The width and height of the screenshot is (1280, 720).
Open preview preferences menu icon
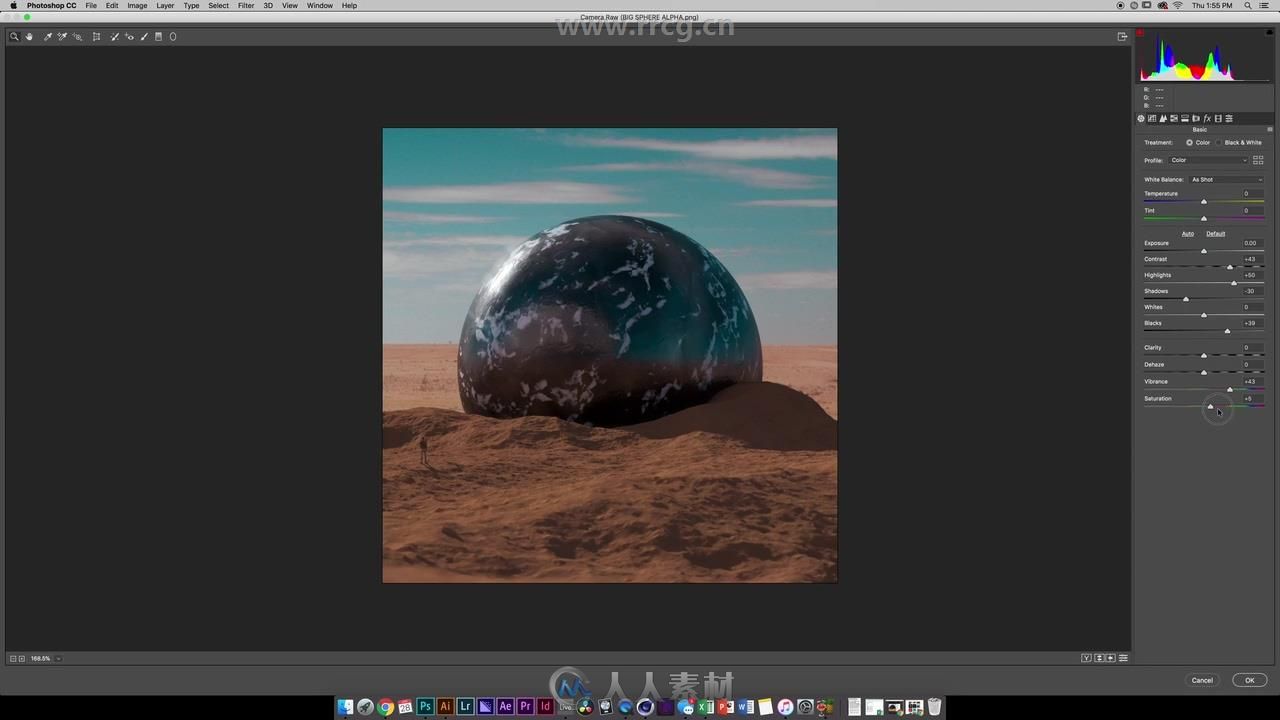coord(1123,658)
